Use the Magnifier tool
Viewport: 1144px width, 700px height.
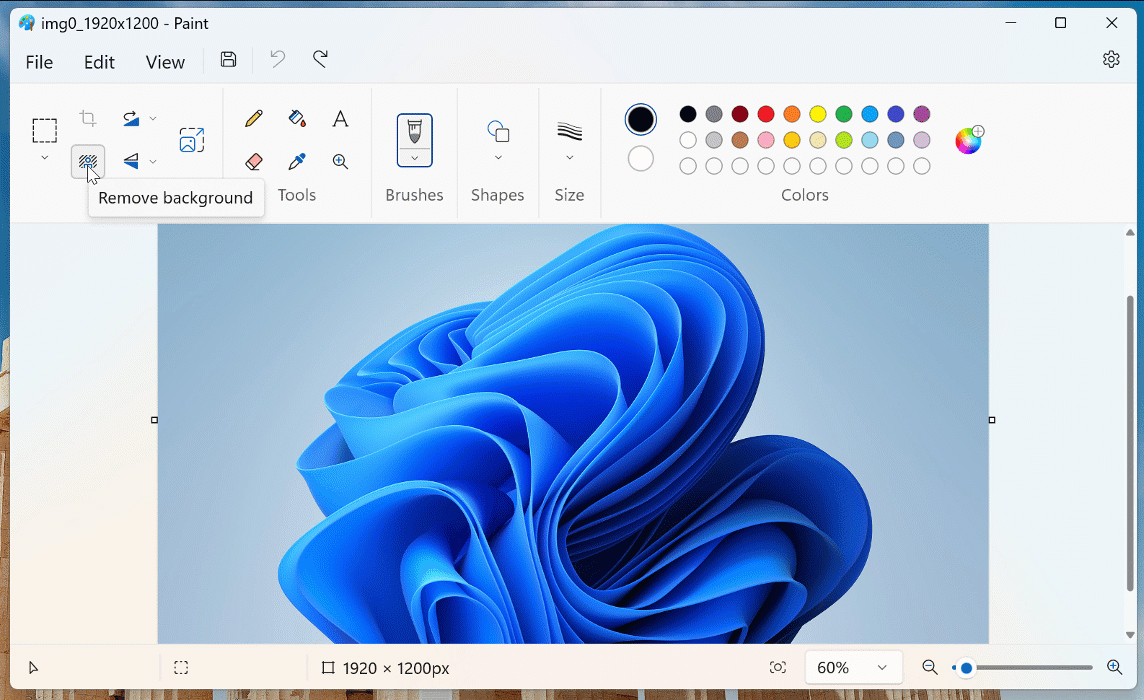tap(340, 162)
